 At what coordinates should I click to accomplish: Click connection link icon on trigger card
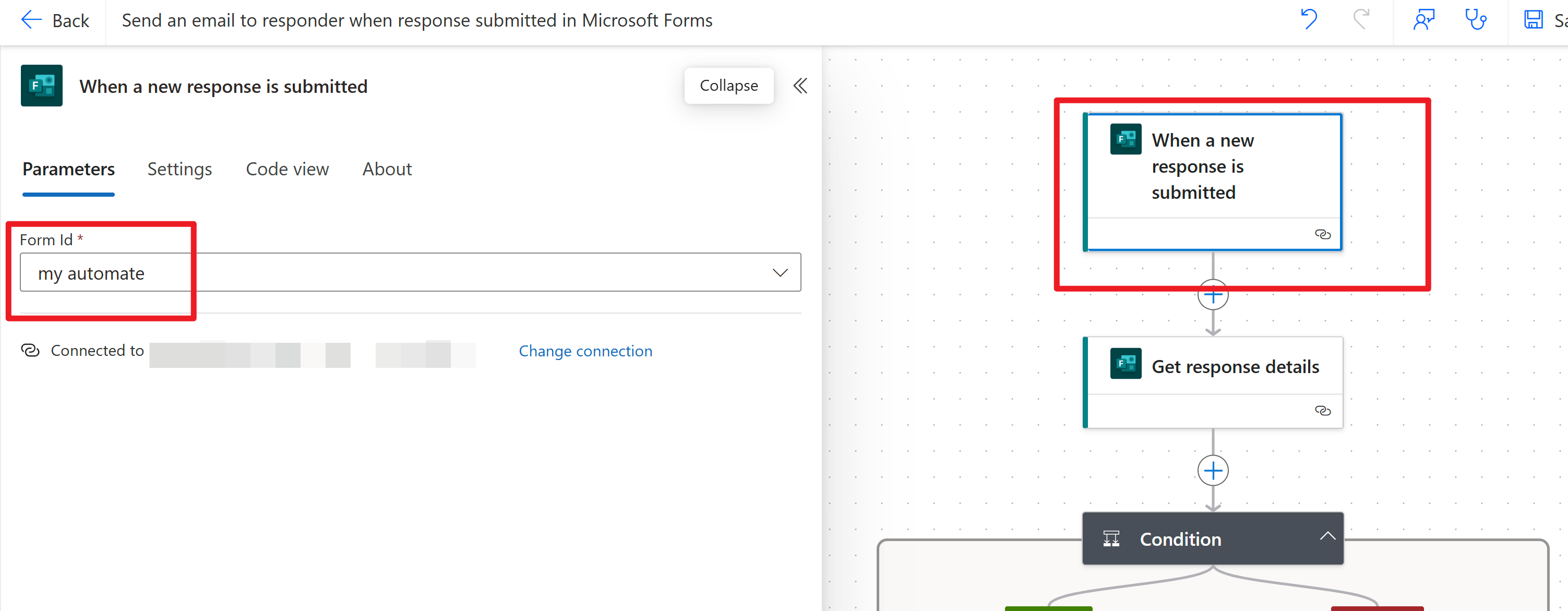[1322, 234]
